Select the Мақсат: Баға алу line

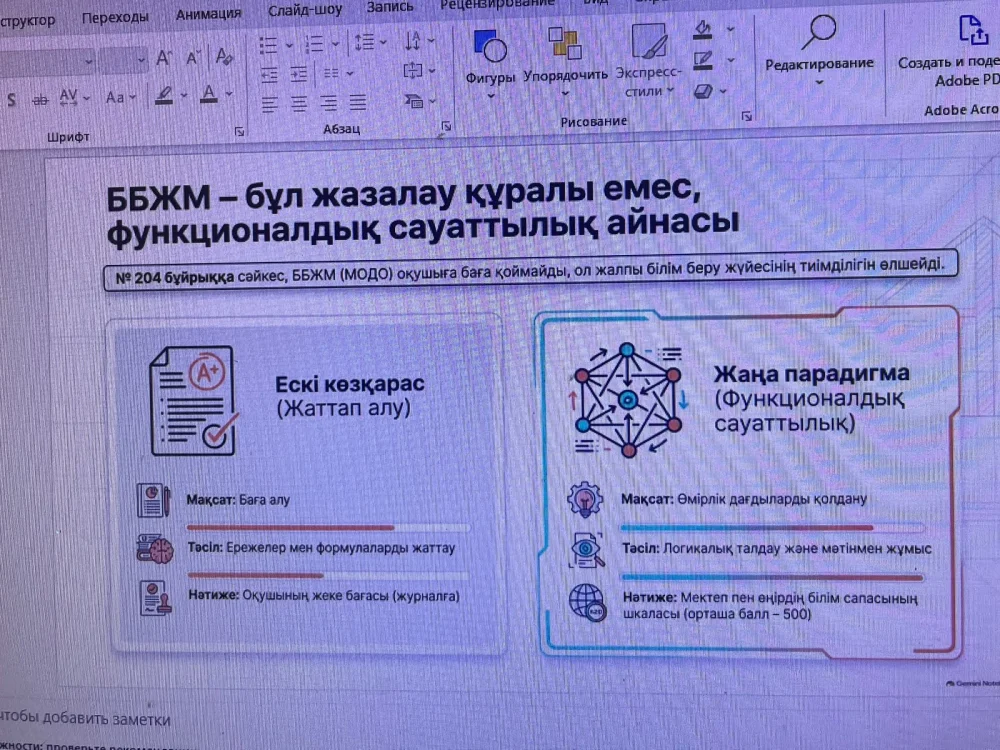[x=238, y=499]
